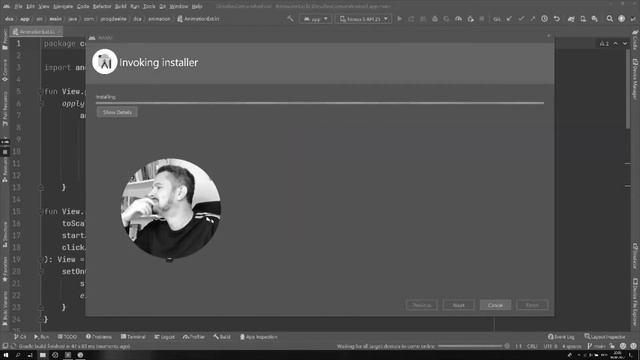The image size is (640, 360).
Task: Click the Show Details button
Action: 117,112
